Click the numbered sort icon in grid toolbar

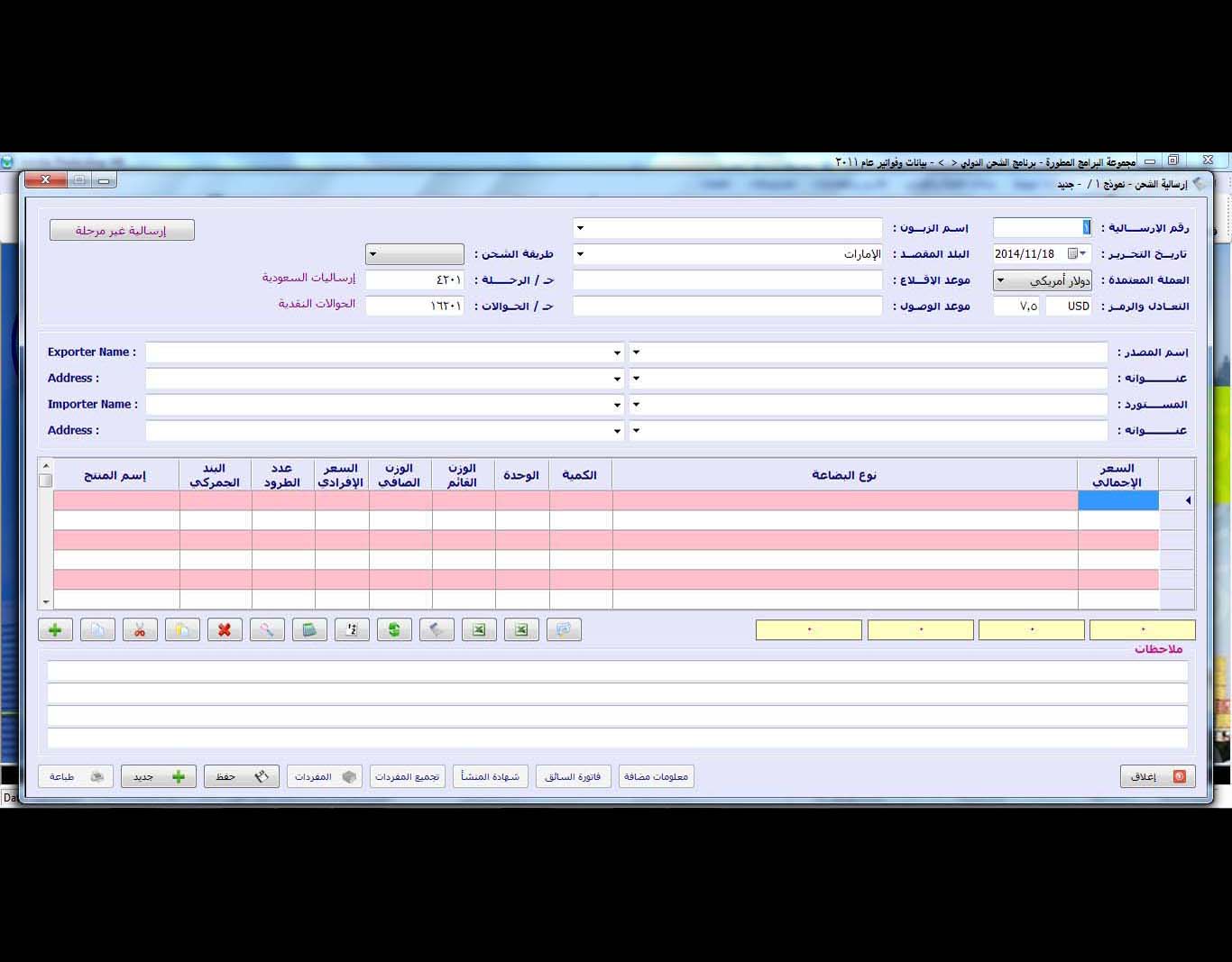click(x=352, y=630)
